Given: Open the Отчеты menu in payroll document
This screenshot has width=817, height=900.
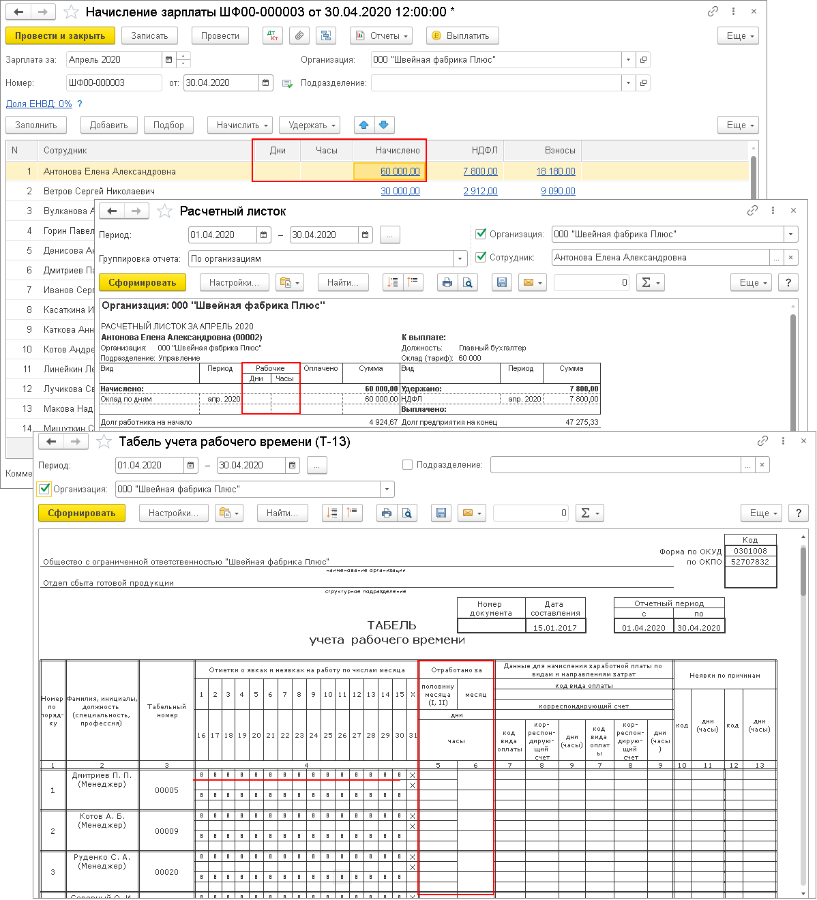Looking at the screenshot, I should [x=381, y=36].
